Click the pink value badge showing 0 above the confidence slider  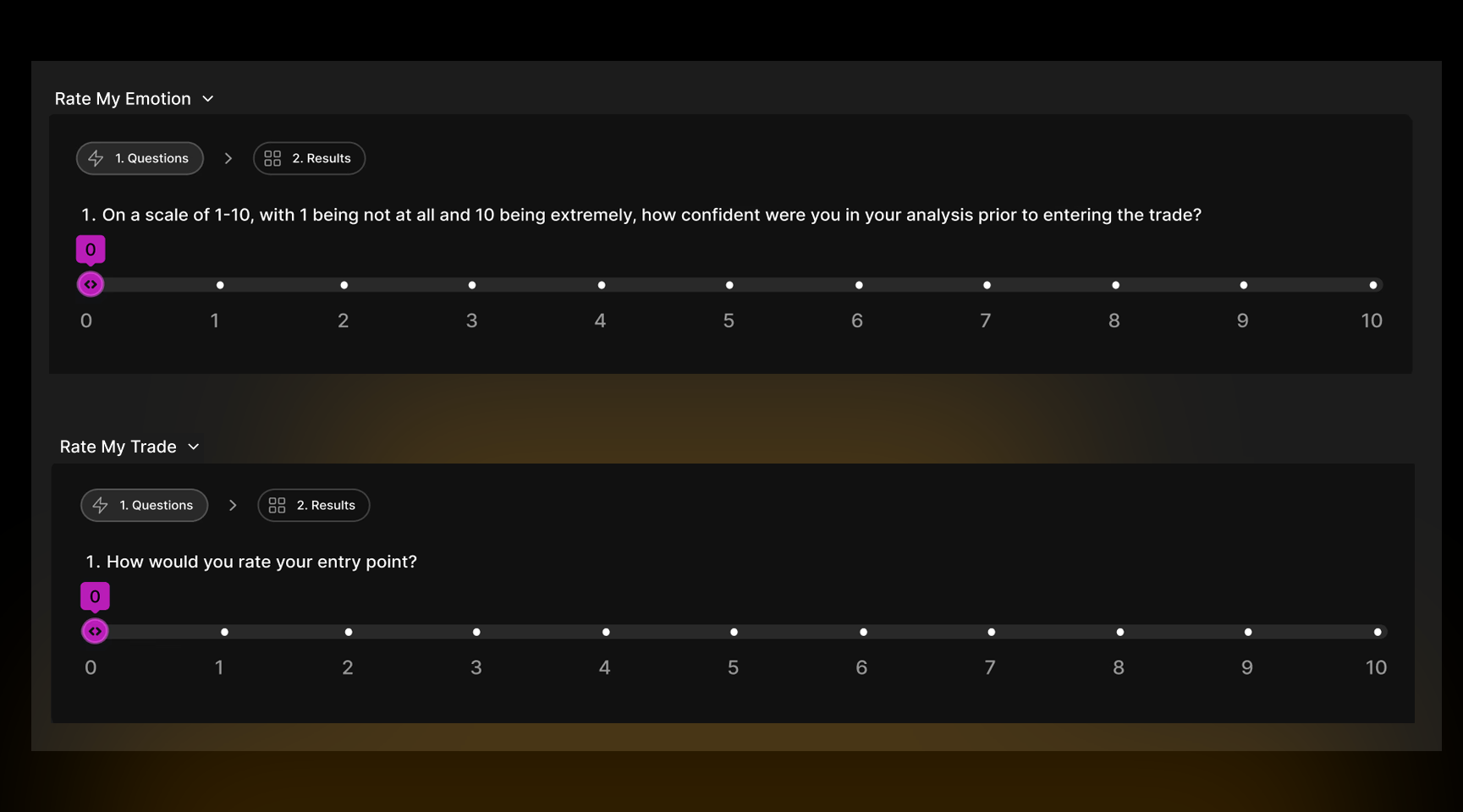coord(89,249)
